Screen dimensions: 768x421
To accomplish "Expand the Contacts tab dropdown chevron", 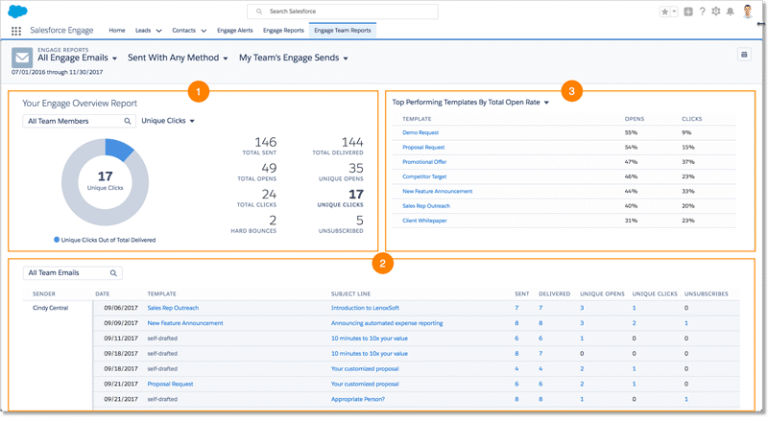I will [204, 31].
